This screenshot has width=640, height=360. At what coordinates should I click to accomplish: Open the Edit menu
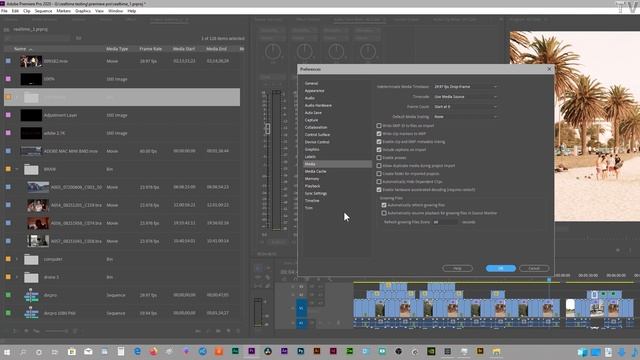15,11
